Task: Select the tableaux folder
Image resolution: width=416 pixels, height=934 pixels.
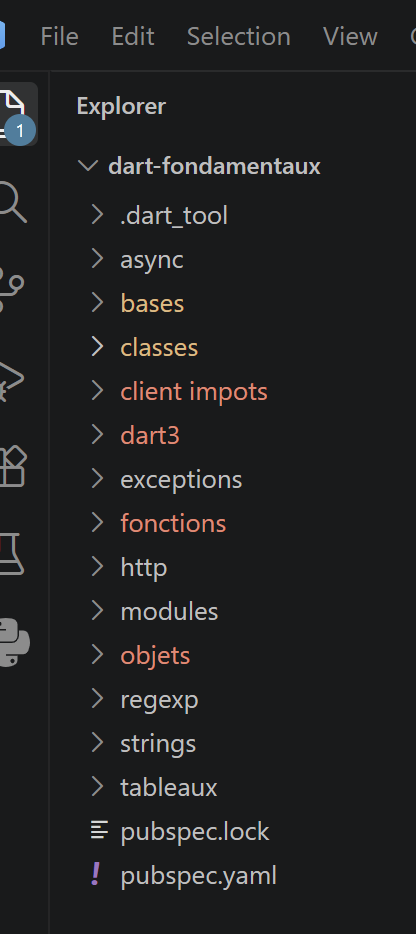Action: [x=169, y=787]
